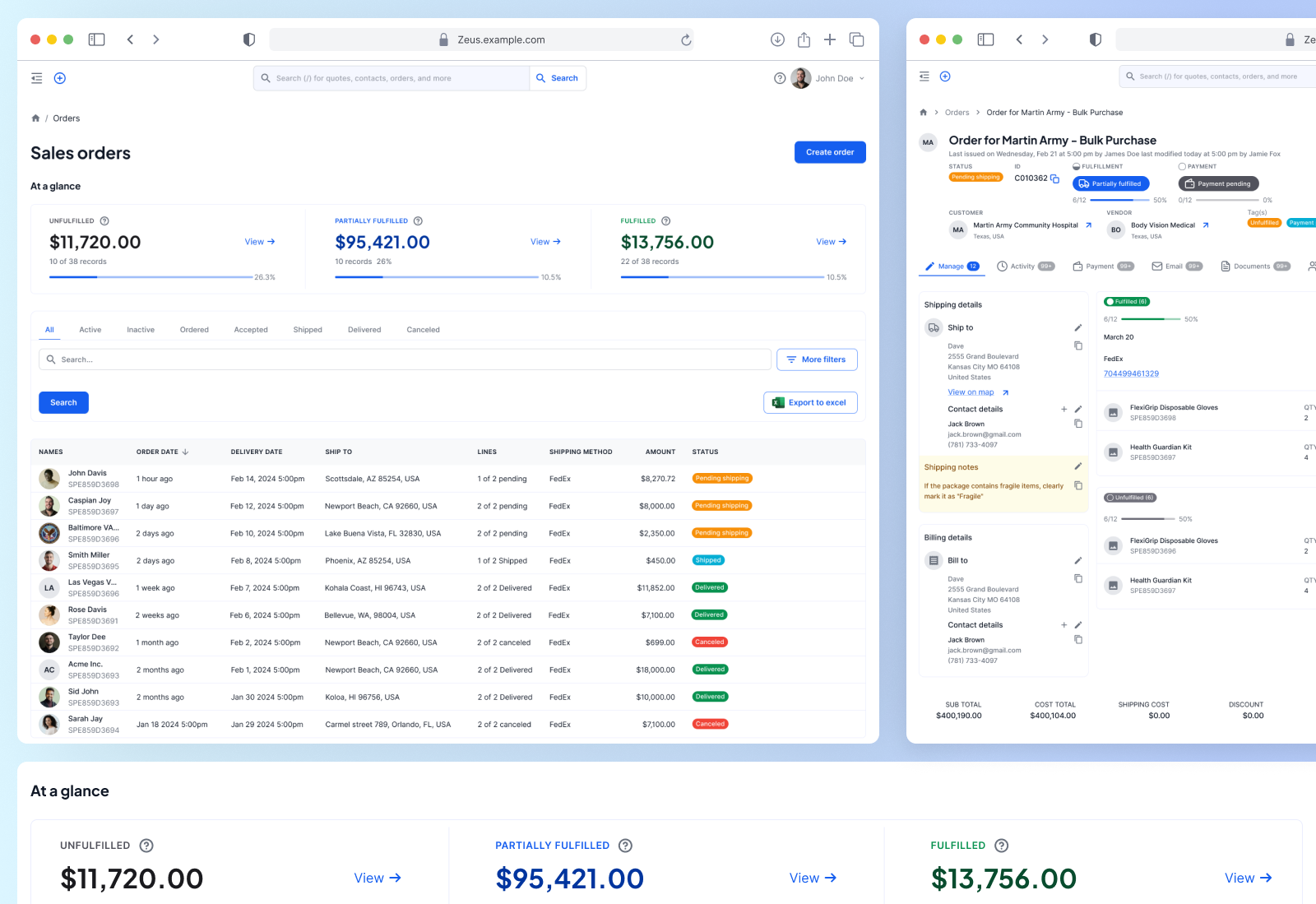This screenshot has width=1316, height=904.
Task: Copy Jack Brown's contact details
Action: tap(1078, 424)
